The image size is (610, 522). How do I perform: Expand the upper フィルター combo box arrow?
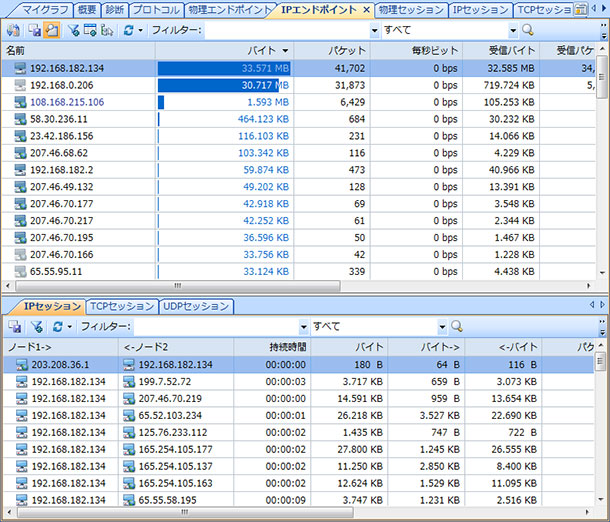coord(373,30)
